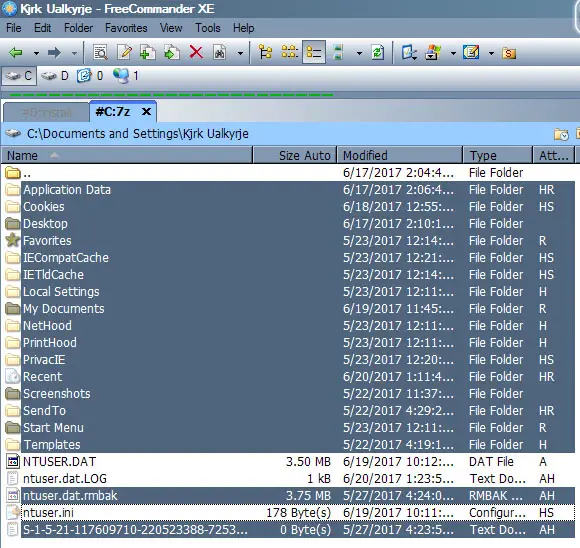The width and height of the screenshot is (580, 548).
Task: Open dropdown beside the Windows flag icon
Action: 453,53
